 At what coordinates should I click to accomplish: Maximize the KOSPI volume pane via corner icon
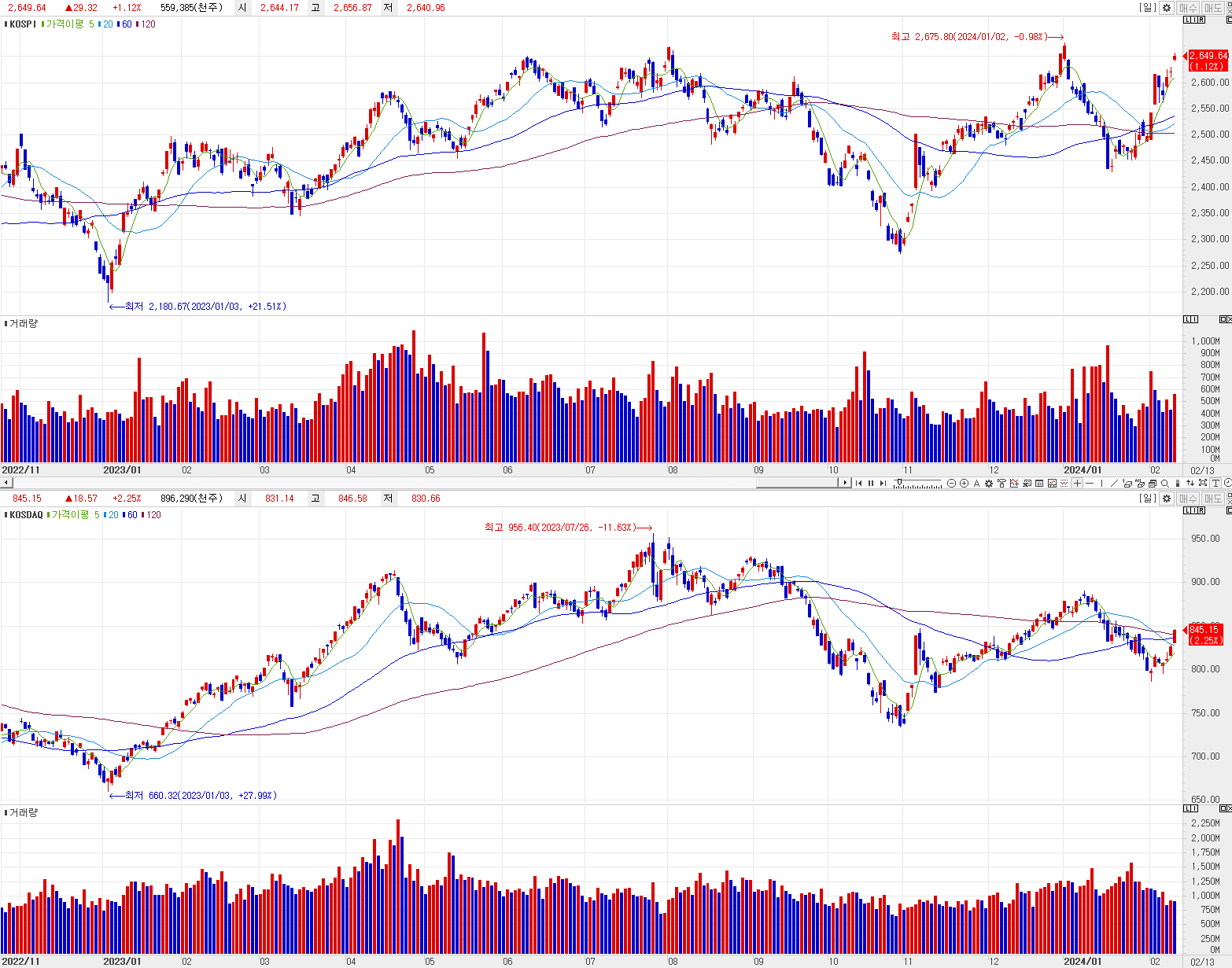click(x=1225, y=319)
